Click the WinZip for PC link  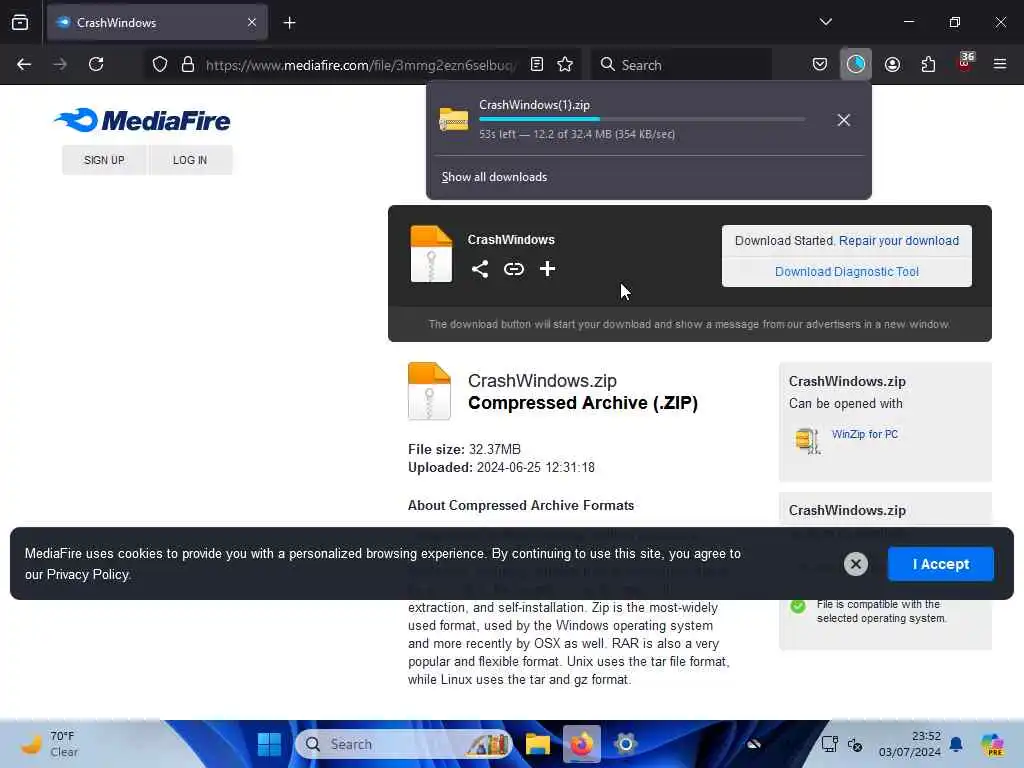[865, 434]
